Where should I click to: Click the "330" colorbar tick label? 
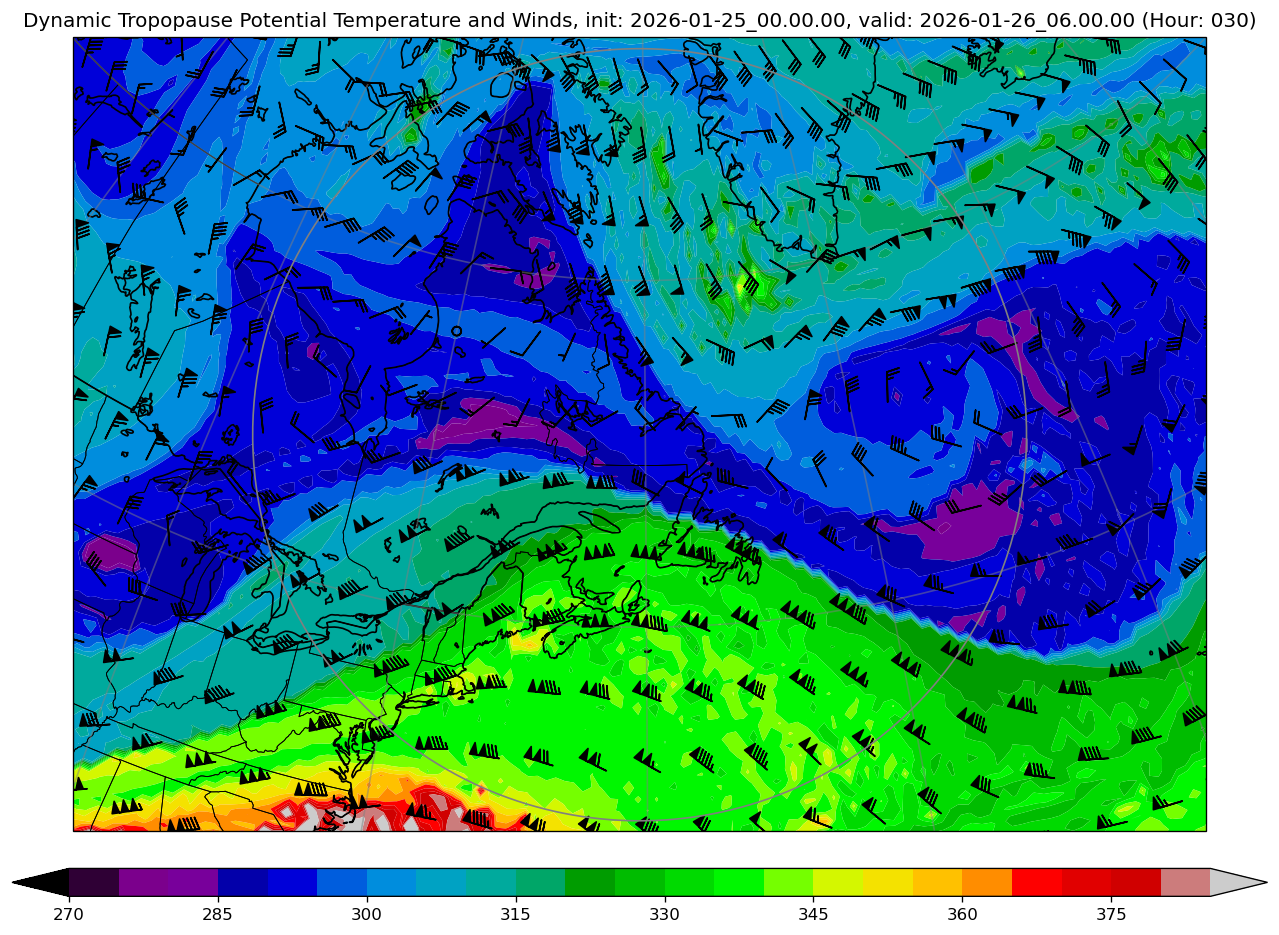665,915
